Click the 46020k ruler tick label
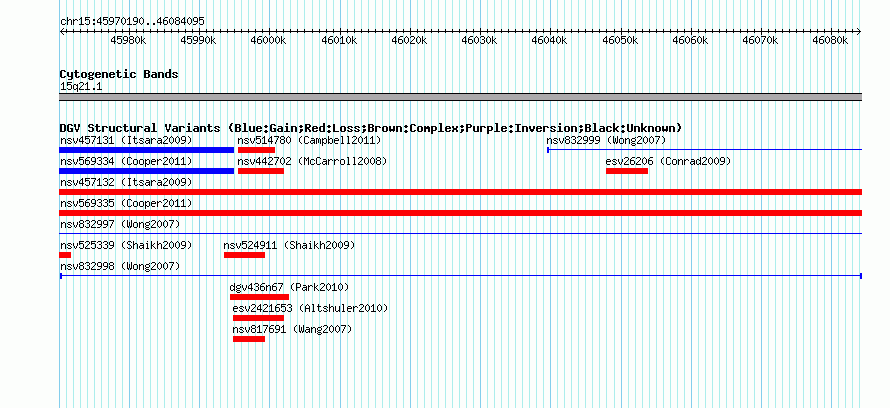 [409, 40]
